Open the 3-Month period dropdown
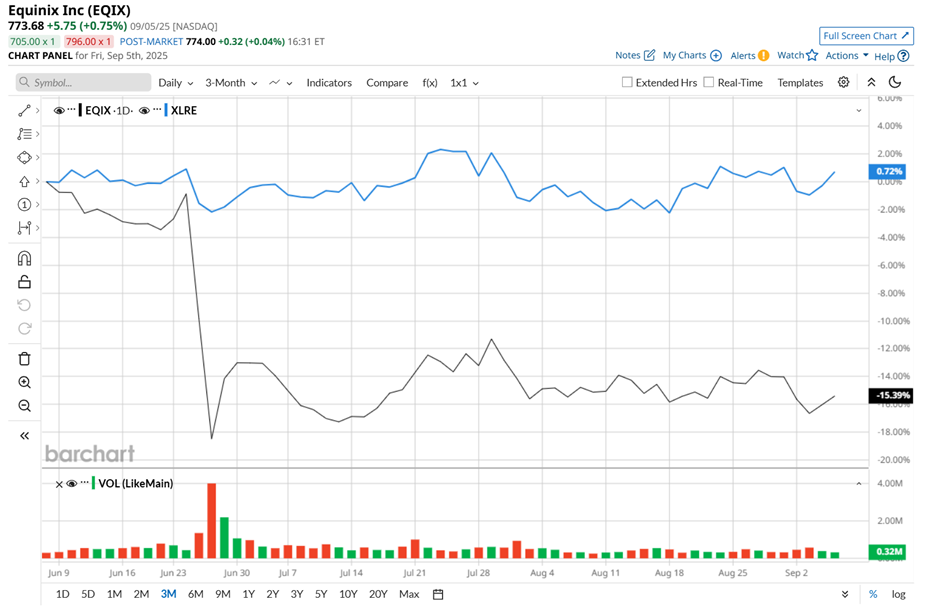Image resolution: width=940 pixels, height=610 pixels. 231,83
